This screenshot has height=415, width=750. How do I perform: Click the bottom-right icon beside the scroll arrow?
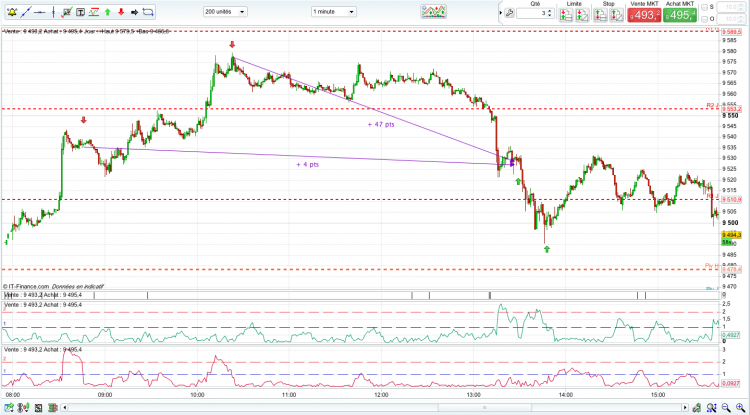697,408
